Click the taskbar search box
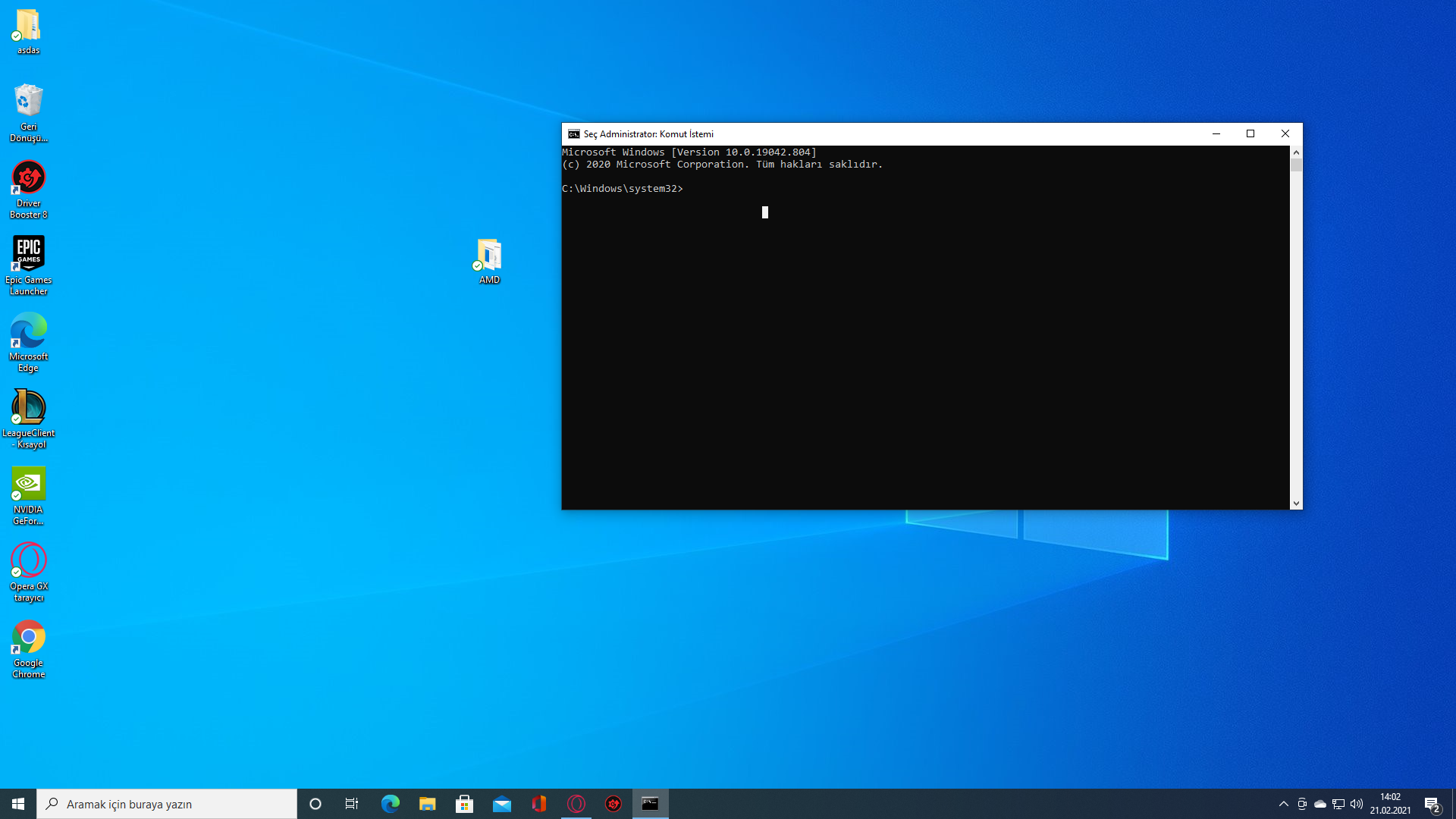The width and height of the screenshot is (1456, 819). tap(167, 804)
